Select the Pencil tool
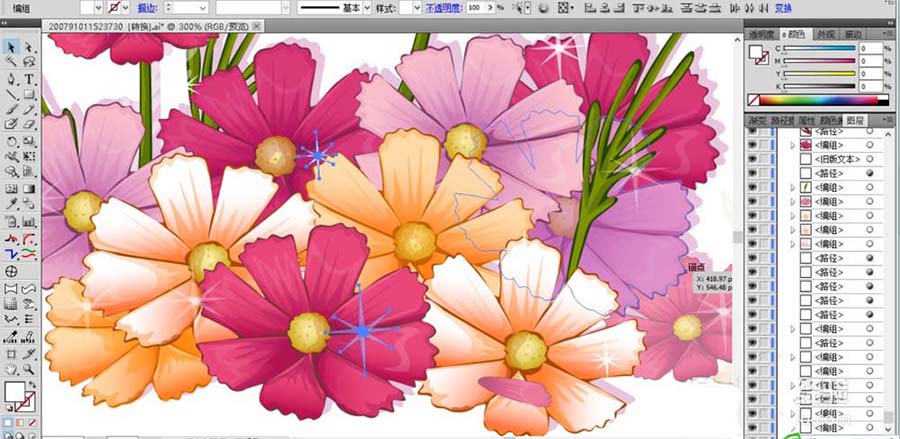 tap(28, 109)
